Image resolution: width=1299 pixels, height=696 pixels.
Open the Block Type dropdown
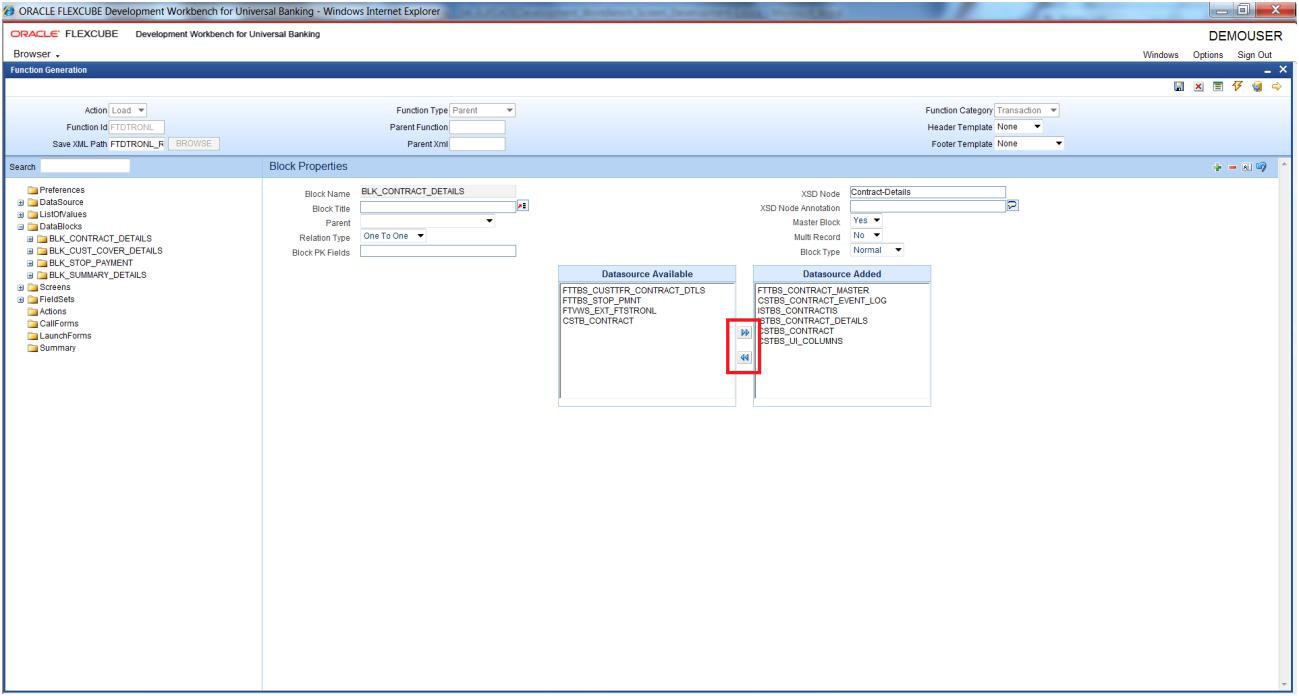877,250
